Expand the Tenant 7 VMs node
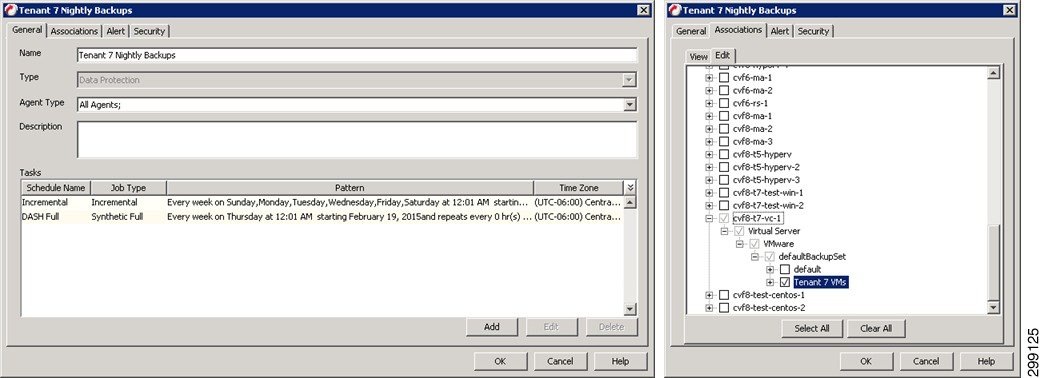The width and height of the screenshot is (1040, 378). tap(770, 283)
